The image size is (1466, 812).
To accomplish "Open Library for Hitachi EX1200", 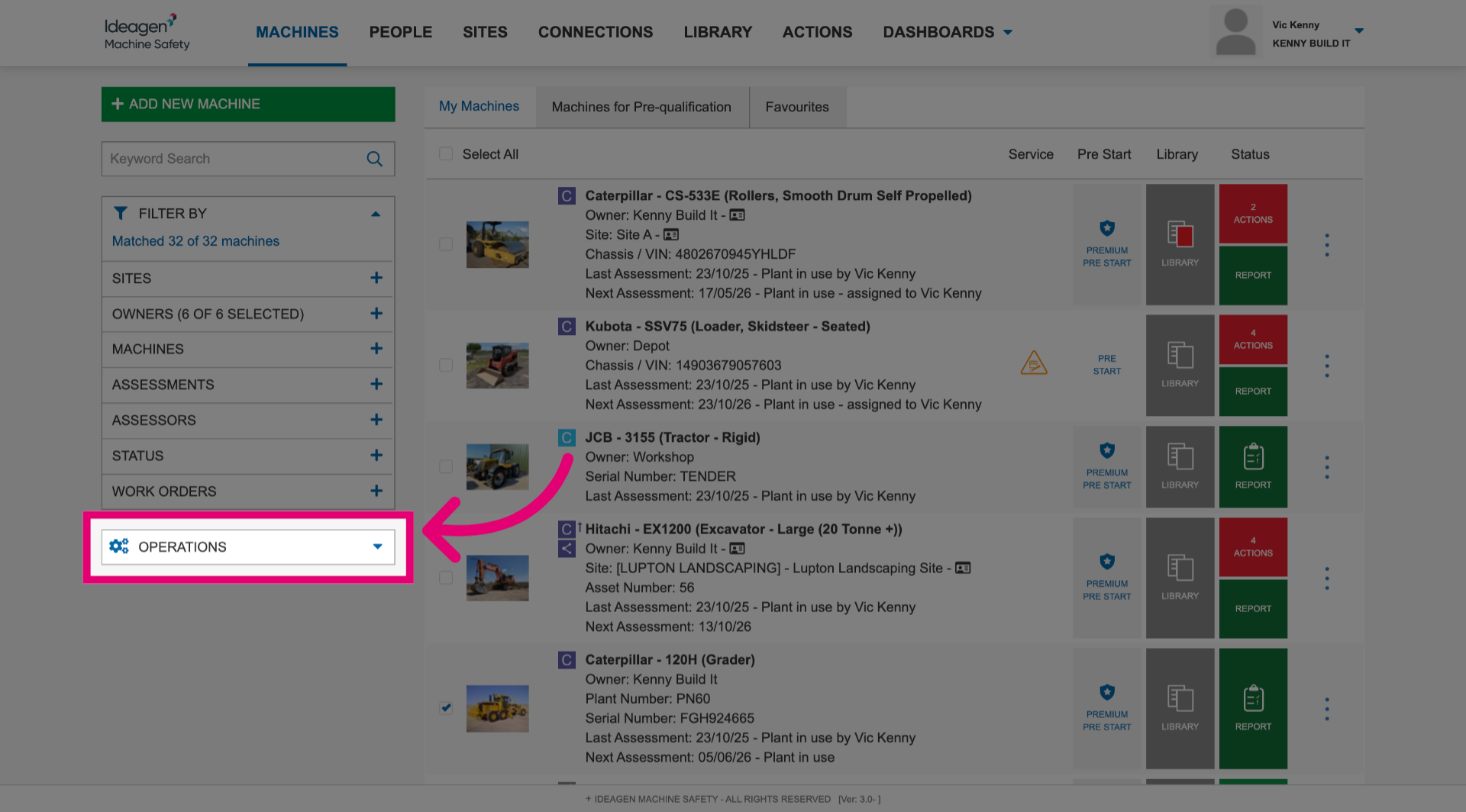I will click(x=1180, y=578).
